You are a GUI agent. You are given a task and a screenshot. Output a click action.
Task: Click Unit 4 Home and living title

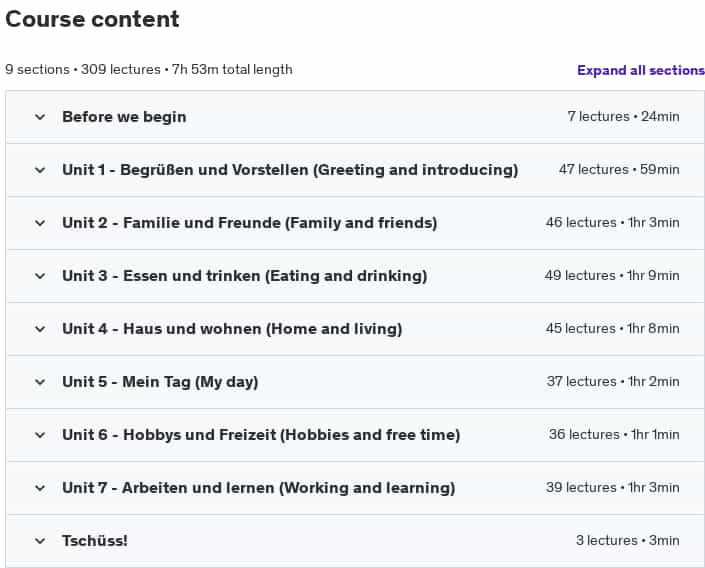232,329
